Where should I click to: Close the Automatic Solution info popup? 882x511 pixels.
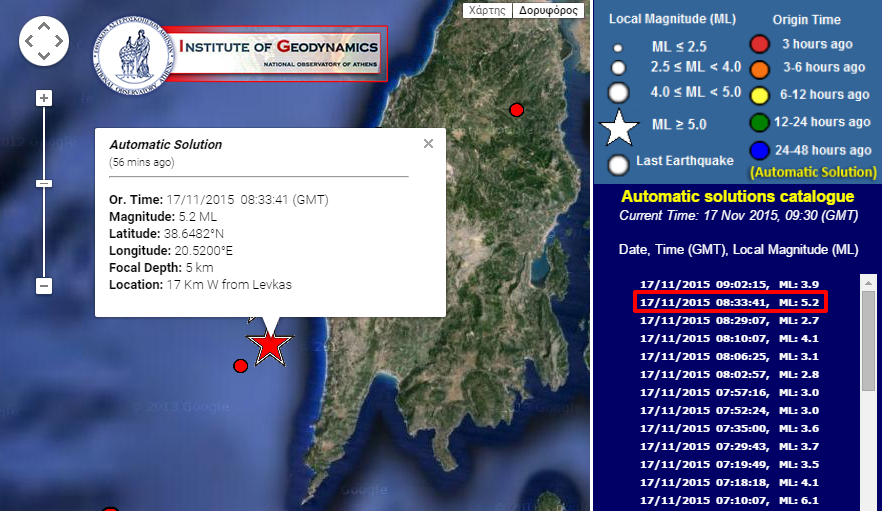[x=428, y=144]
